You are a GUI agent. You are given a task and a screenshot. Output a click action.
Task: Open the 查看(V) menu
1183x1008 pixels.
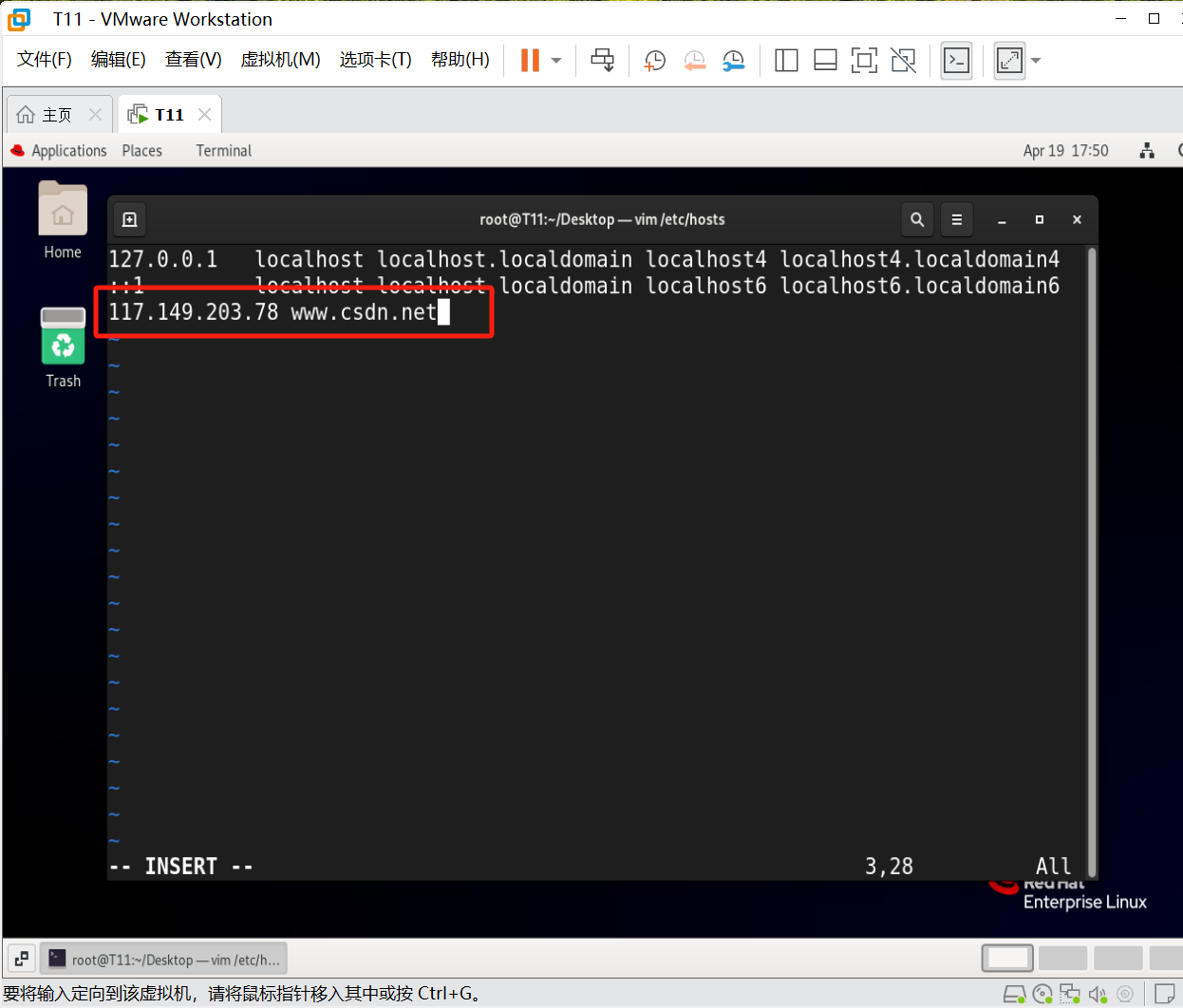click(194, 60)
